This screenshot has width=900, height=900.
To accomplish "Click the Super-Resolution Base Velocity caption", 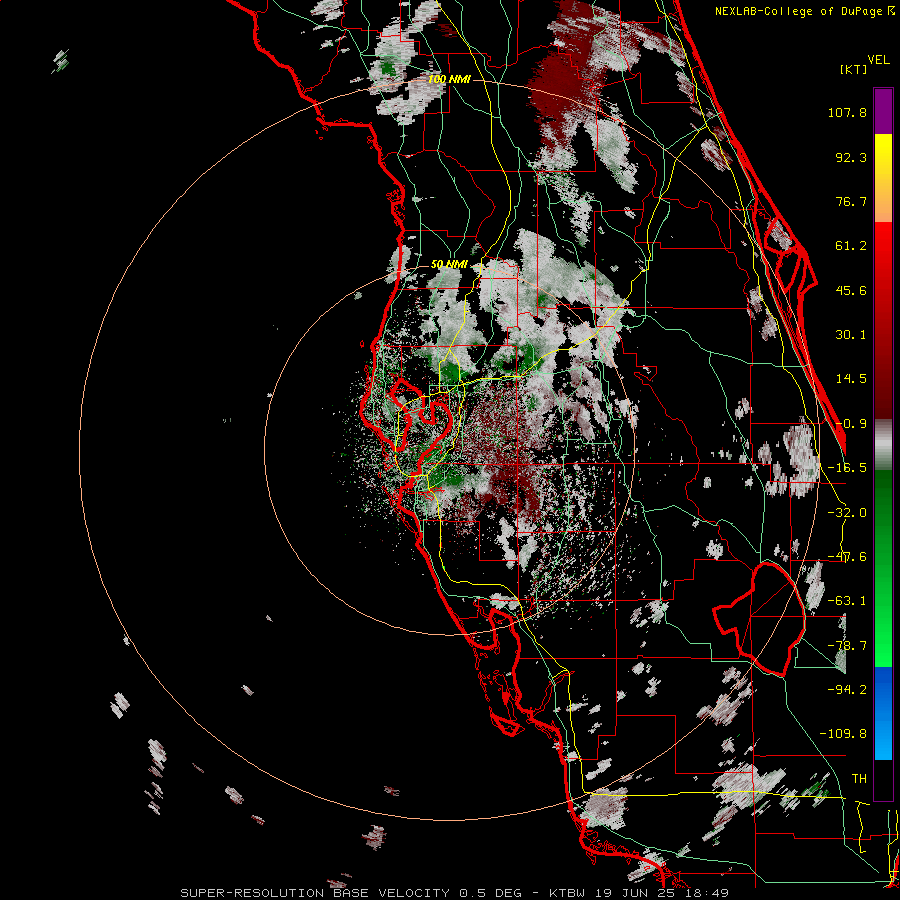I will pyautogui.click(x=455, y=893).
